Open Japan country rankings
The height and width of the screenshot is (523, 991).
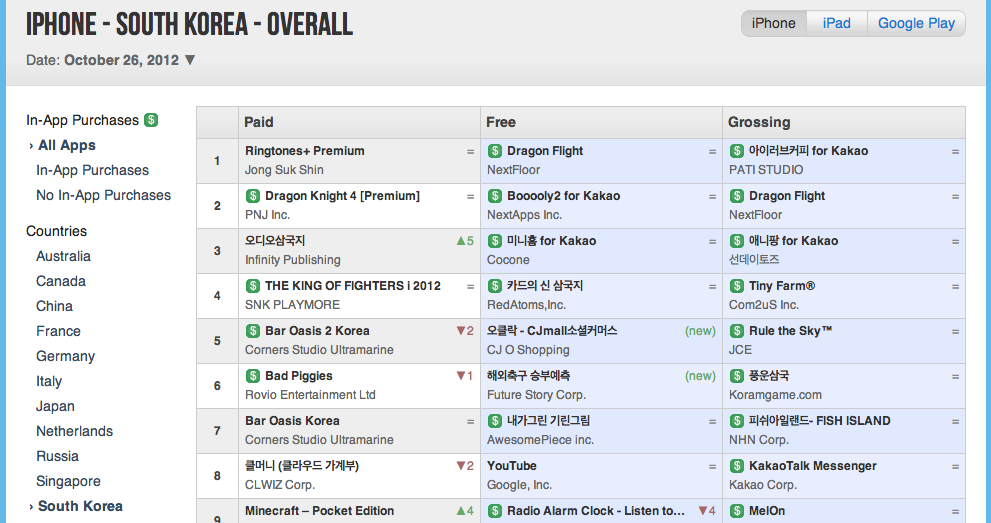click(x=56, y=406)
